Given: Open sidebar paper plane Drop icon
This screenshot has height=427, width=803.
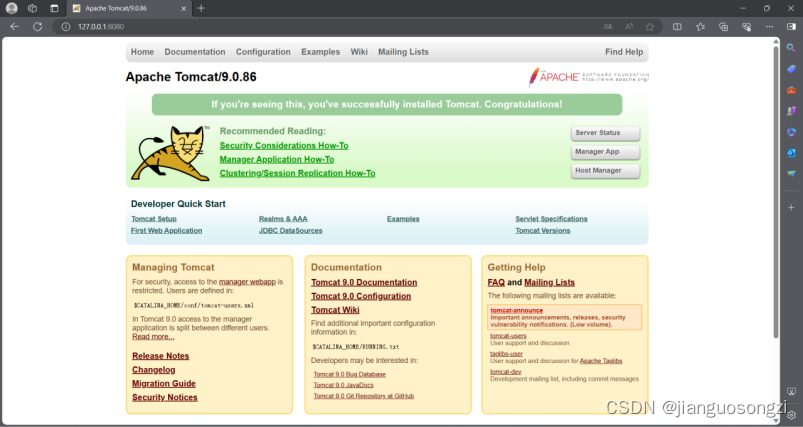Looking at the screenshot, I should [791, 174].
